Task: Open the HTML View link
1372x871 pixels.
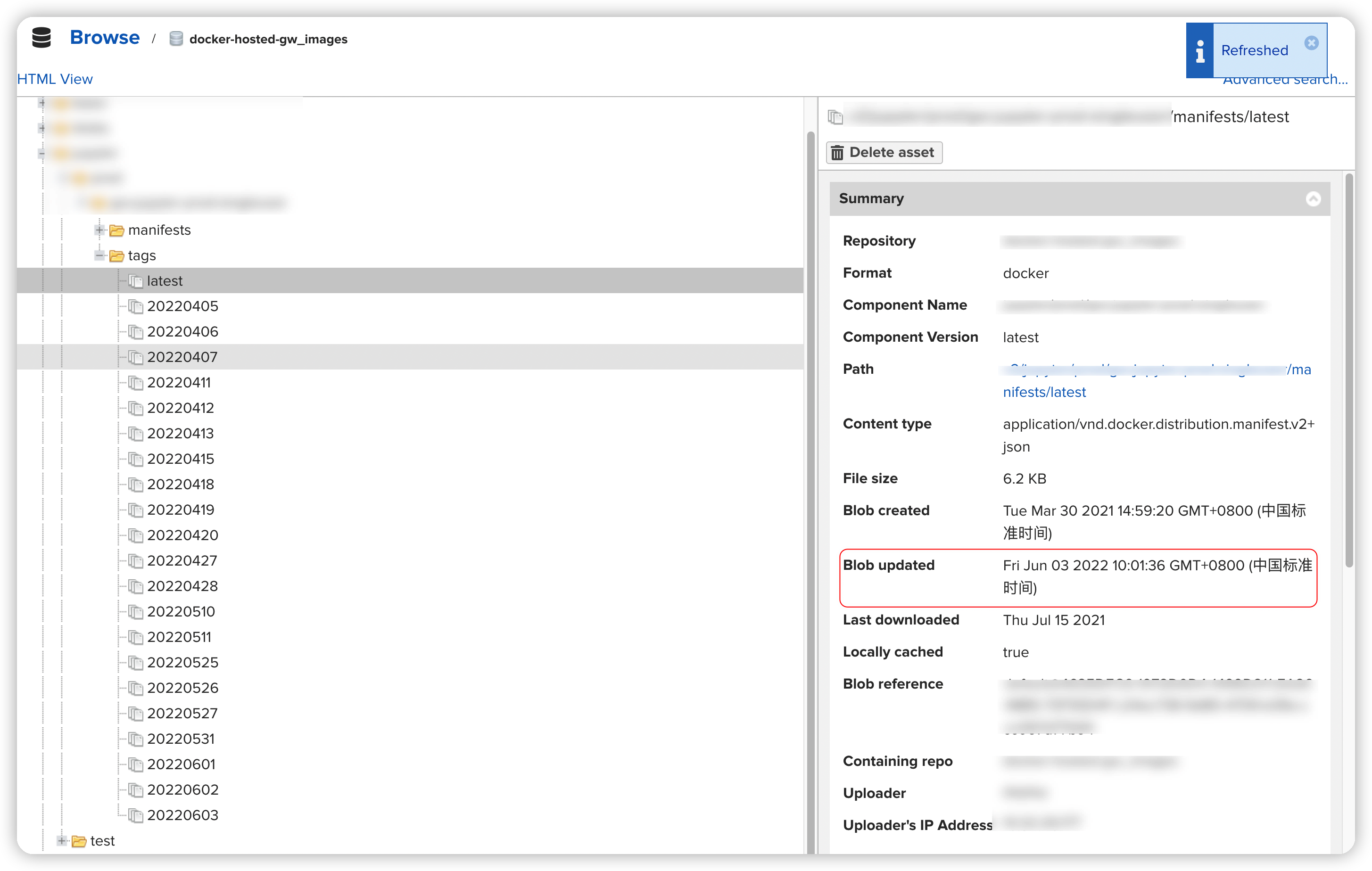Action: (55, 79)
